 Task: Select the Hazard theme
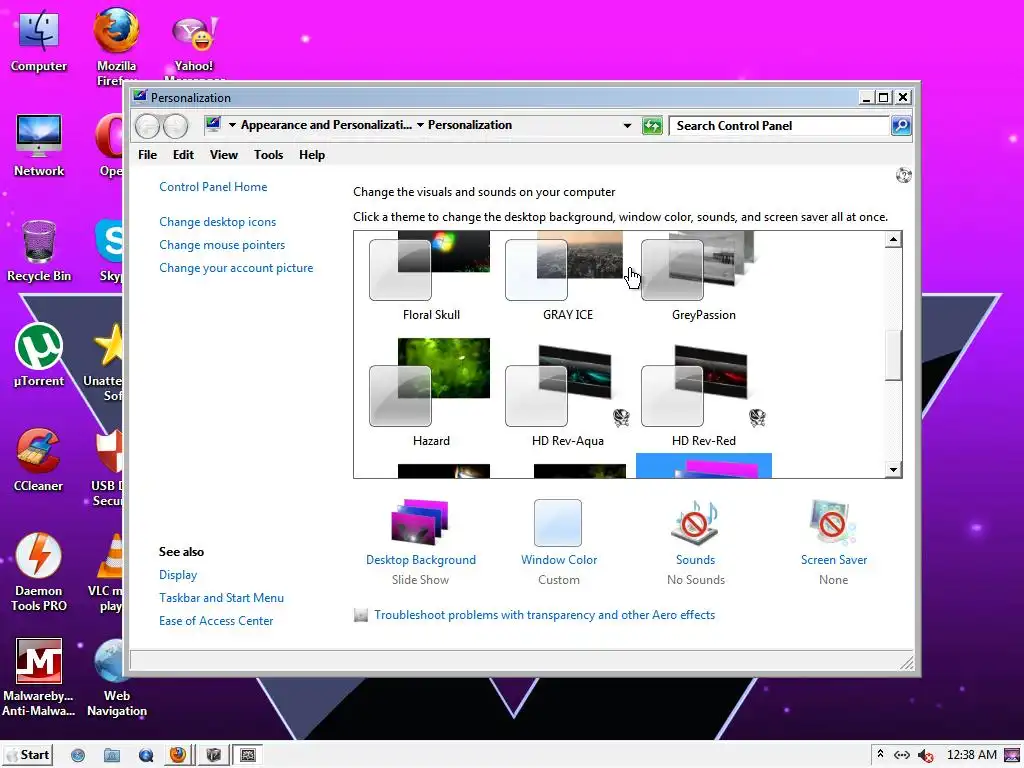(x=430, y=392)
